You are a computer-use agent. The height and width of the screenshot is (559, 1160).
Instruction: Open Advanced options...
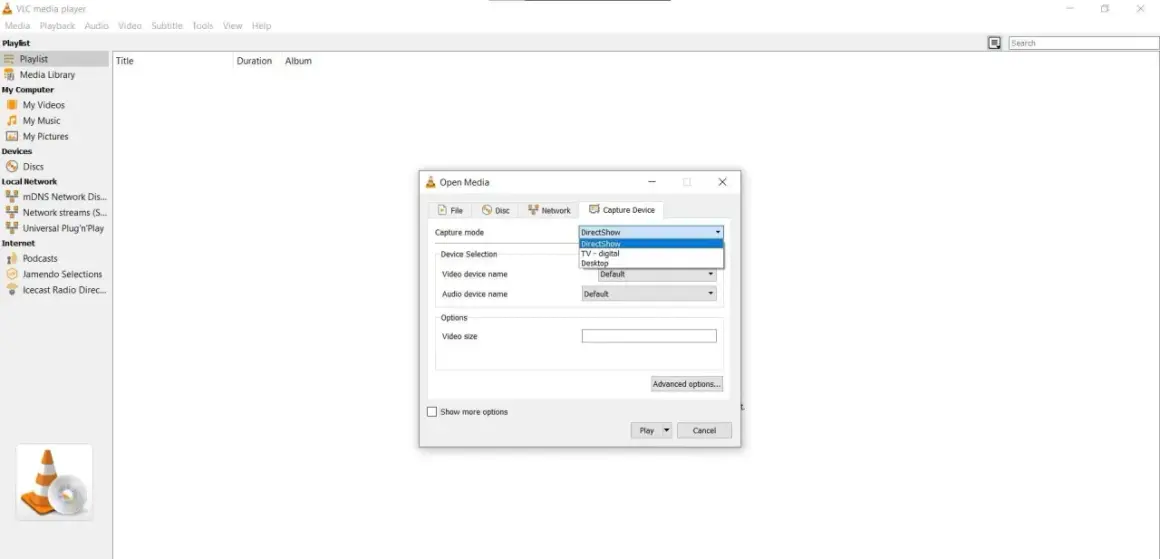pyautogui.click(x=687, y=384)
